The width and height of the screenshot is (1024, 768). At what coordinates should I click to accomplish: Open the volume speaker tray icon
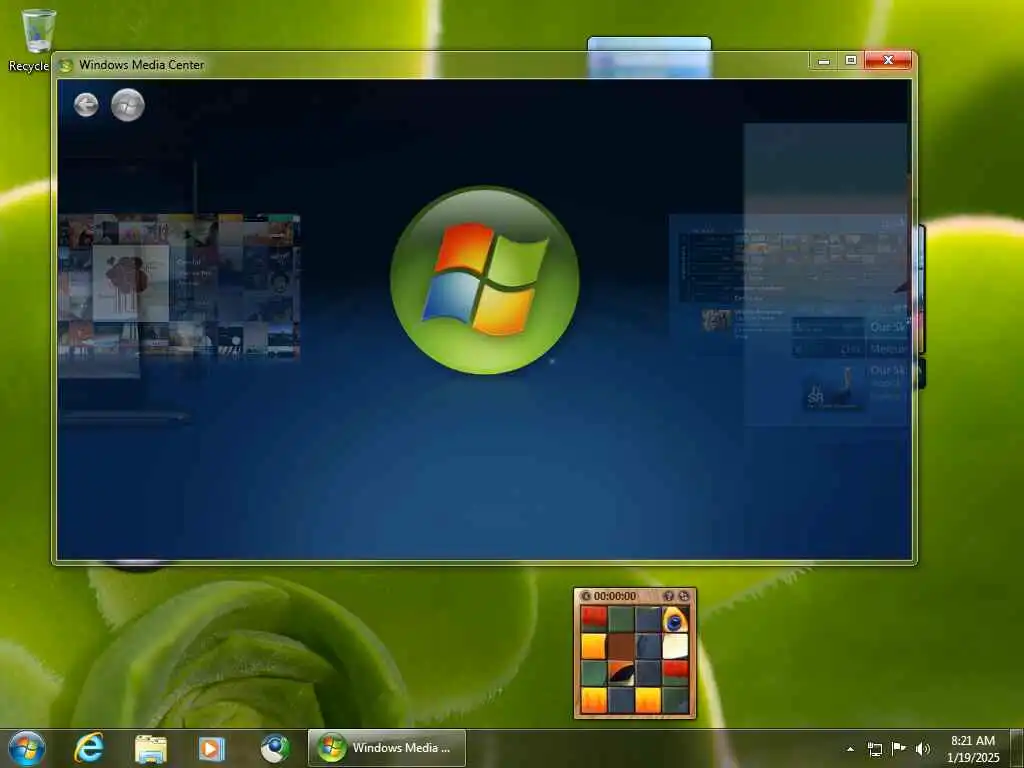922,749
